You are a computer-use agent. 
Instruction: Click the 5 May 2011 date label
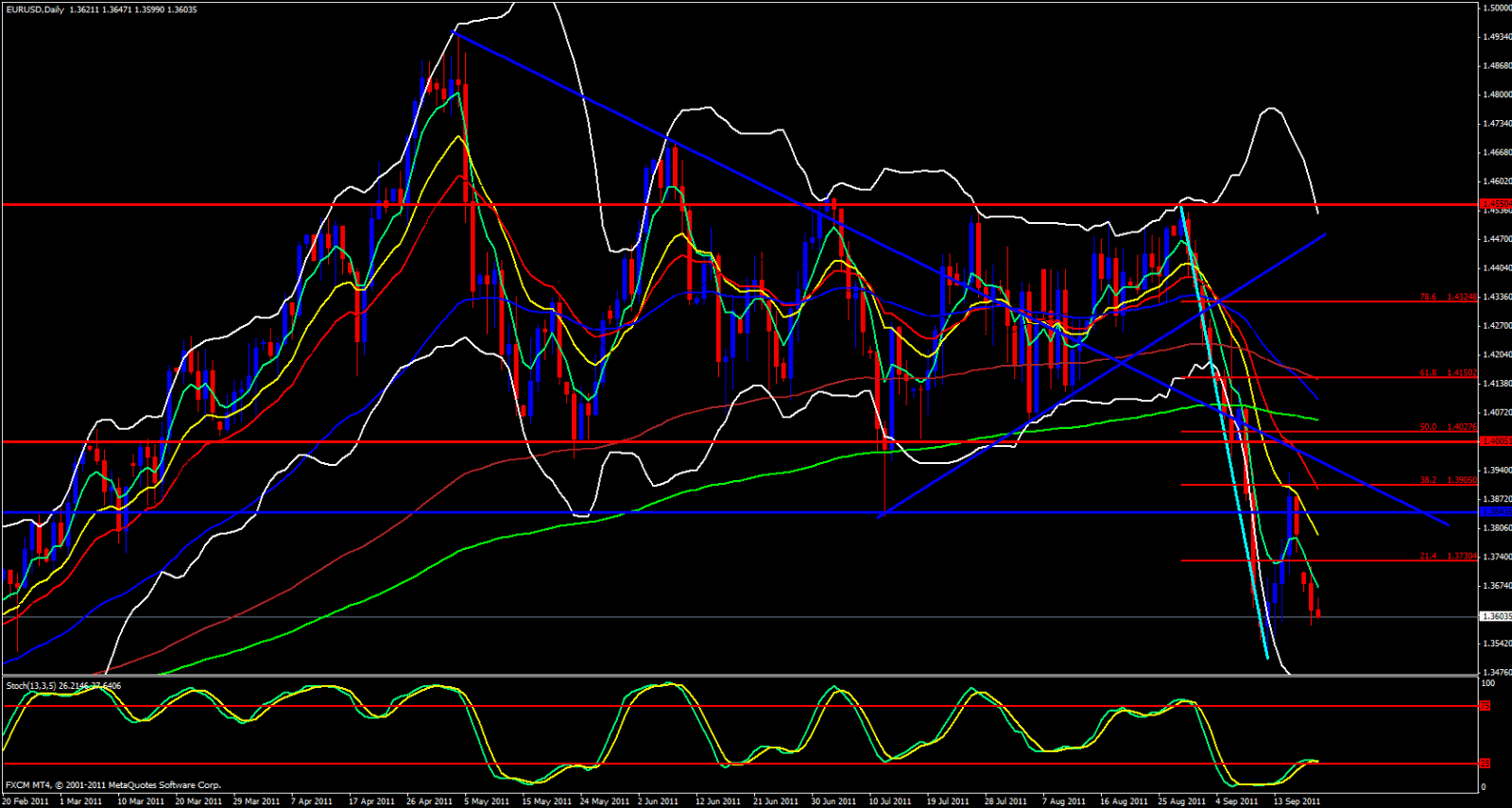487,801
